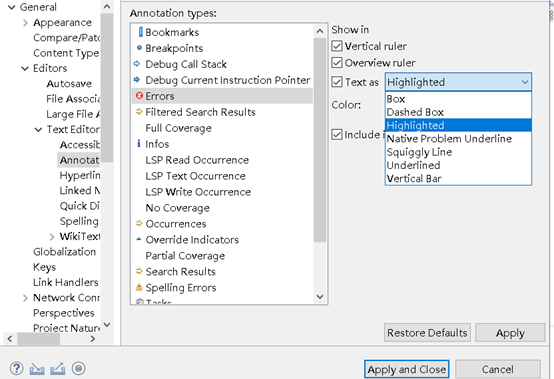
Task: Select the Highlighted option in the list
Action: 458,125
